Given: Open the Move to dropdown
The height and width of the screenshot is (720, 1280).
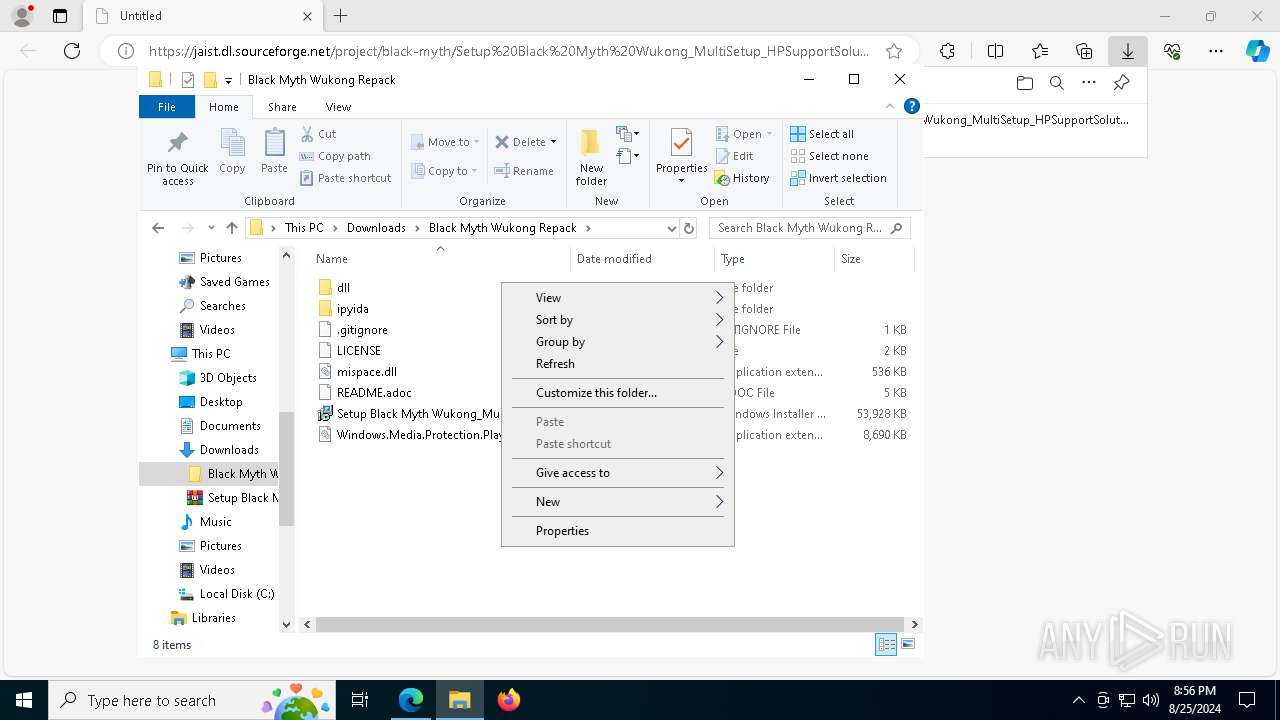Looking at the screenshot, I should pos(445,142).
